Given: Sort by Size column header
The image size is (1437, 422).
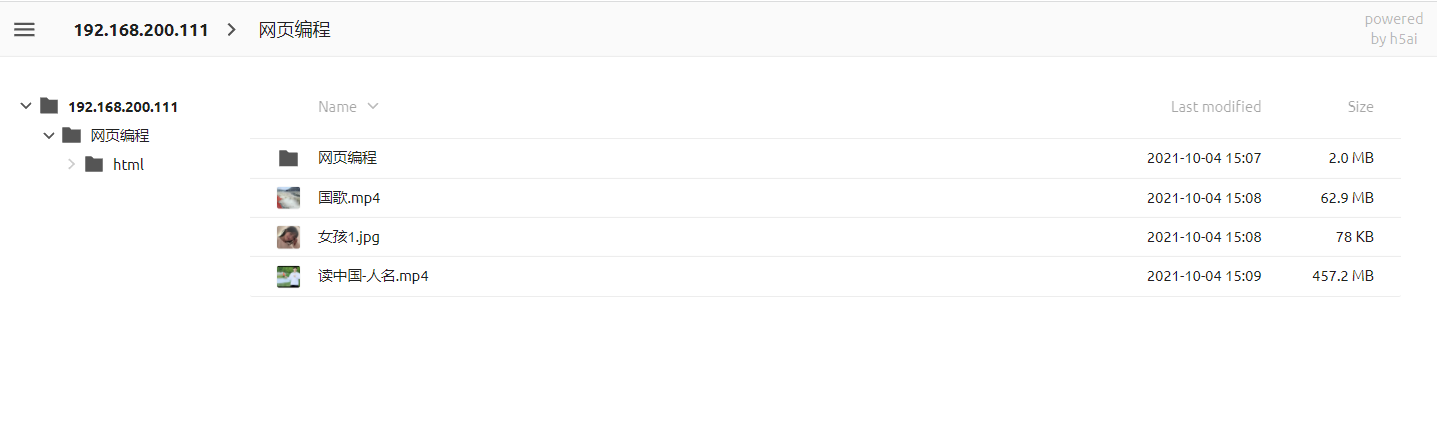Looking at the screenshot, I should tap(1360, 107).
